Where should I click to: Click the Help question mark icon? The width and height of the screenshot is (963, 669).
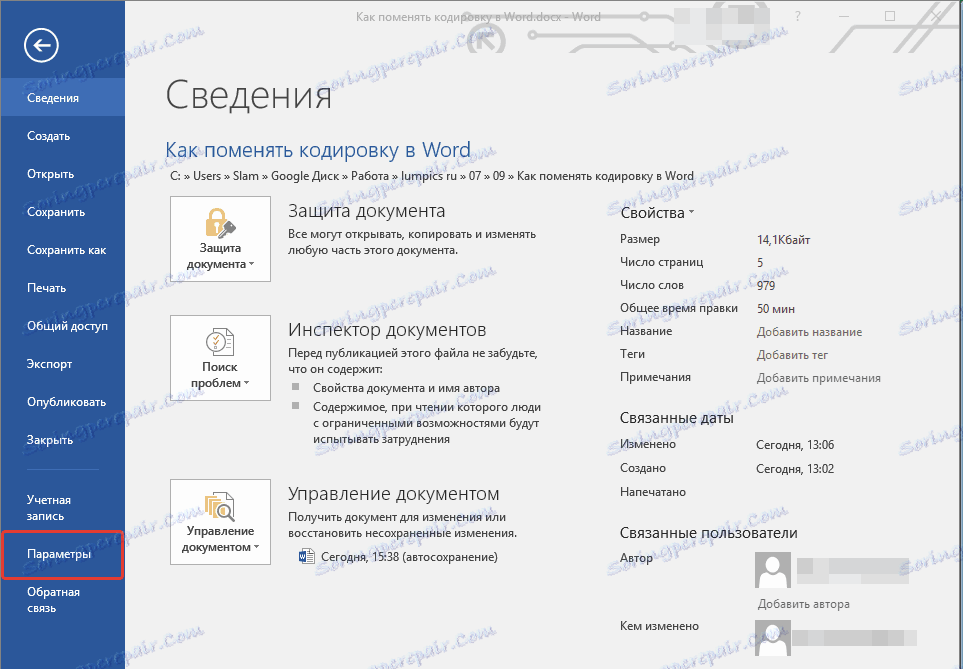798,17
